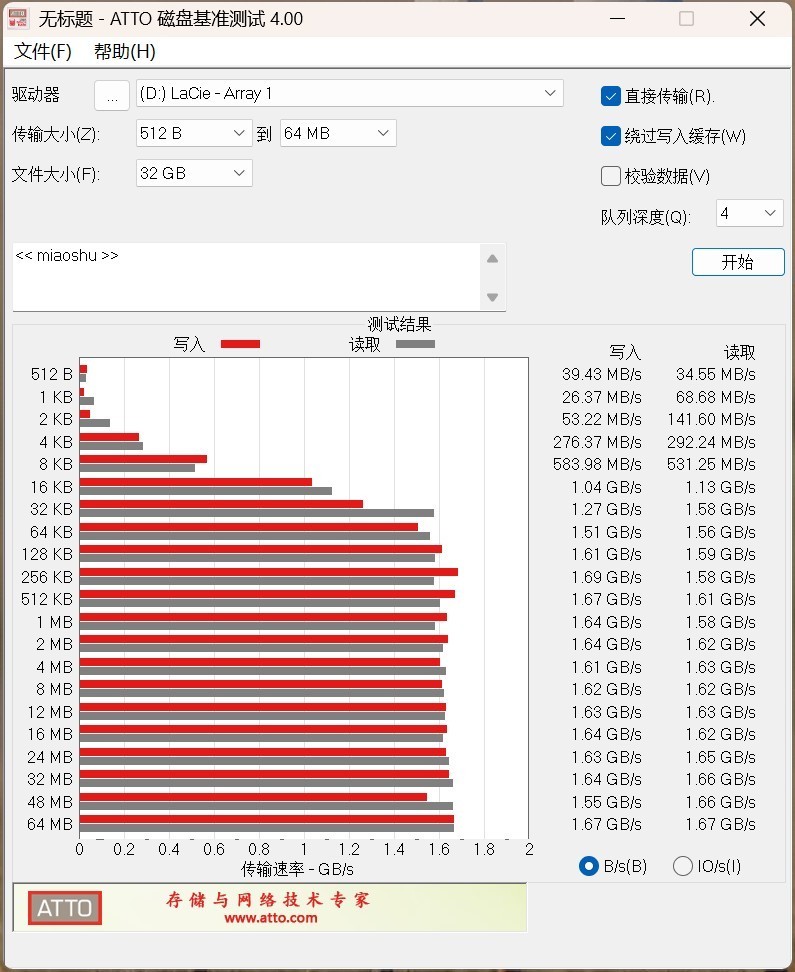Click the 1.55 GB/s write value

coord(606,802)
